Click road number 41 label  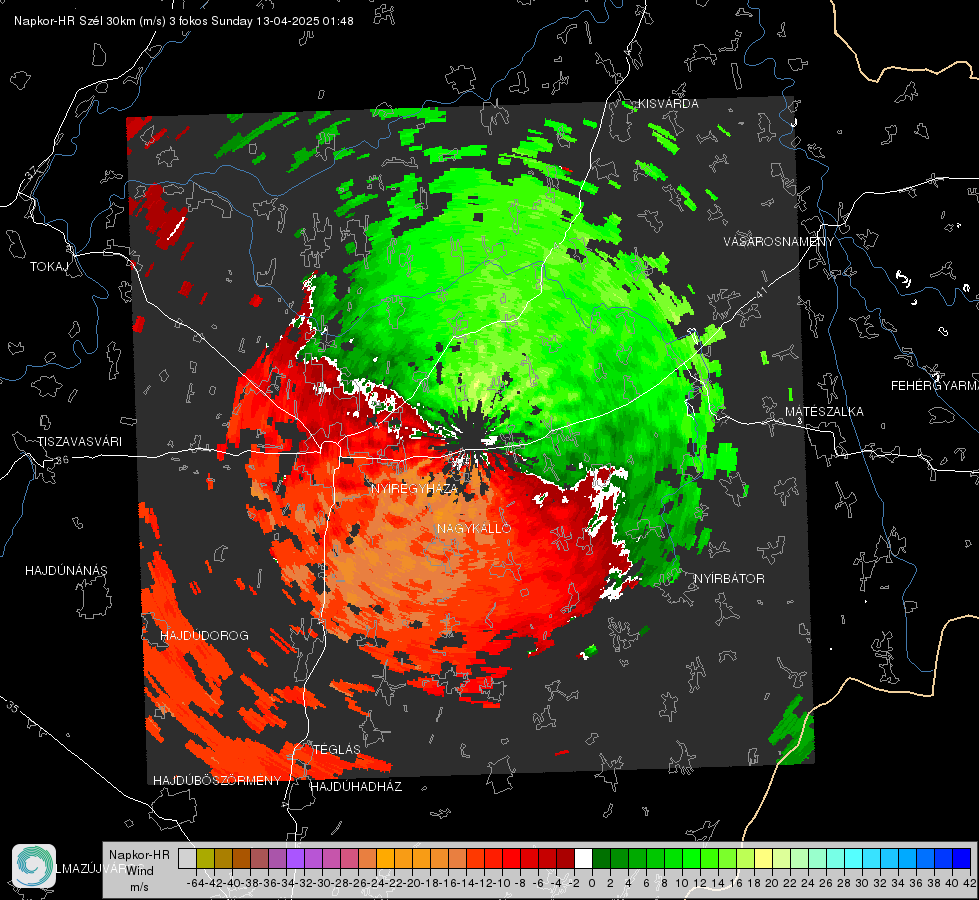point(761,292)
